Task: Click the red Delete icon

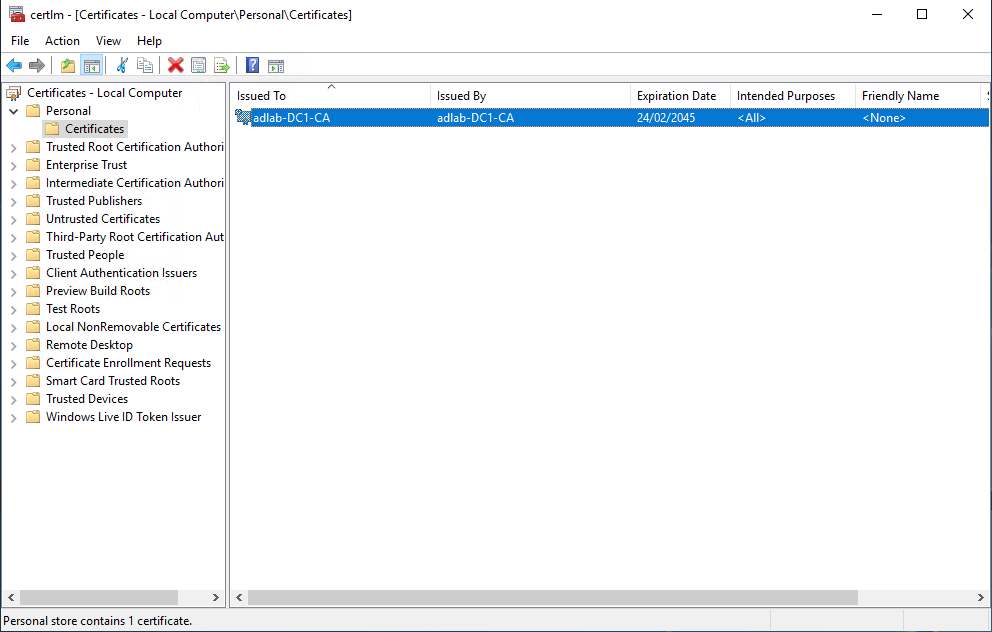Action: [x=174, y=65]
